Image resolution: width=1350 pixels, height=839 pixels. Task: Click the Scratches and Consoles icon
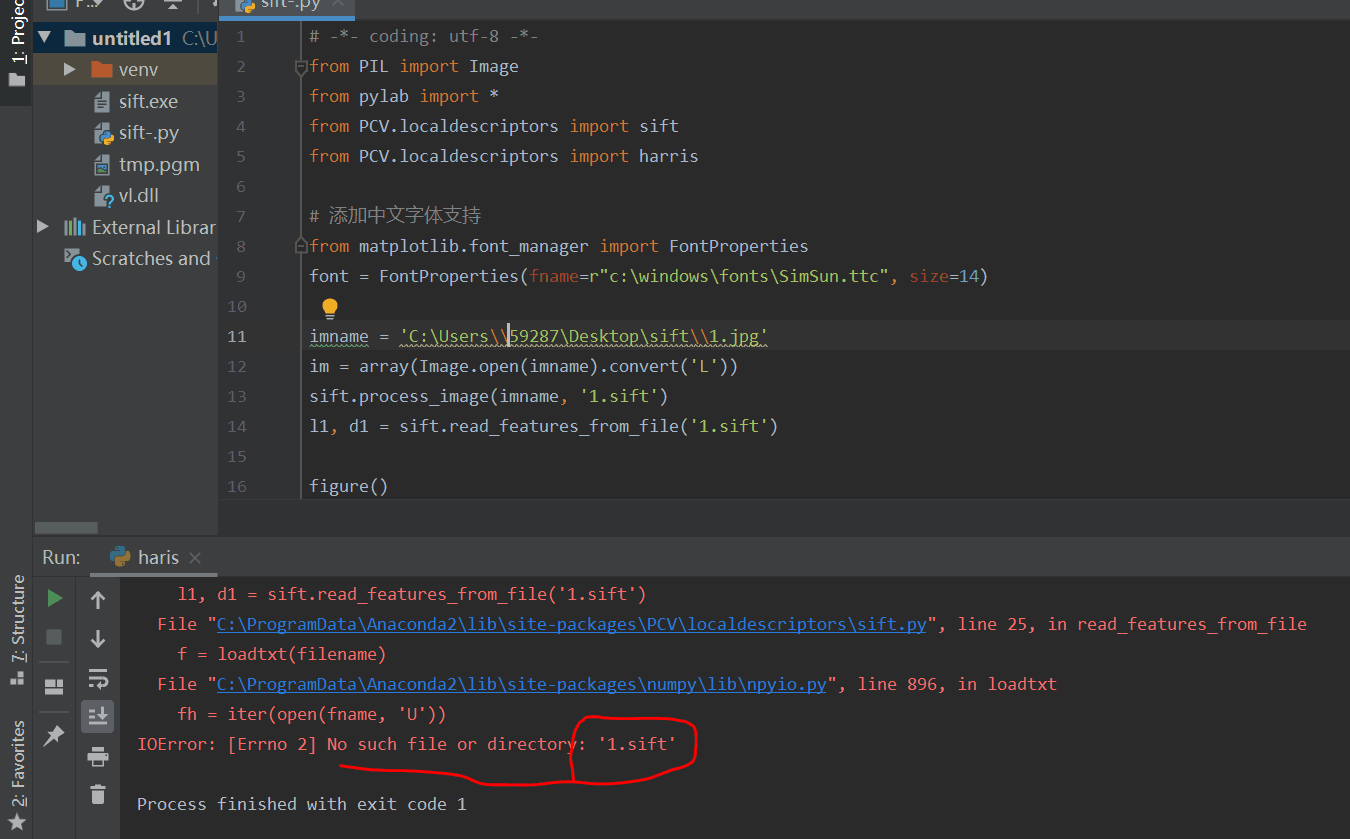click(x=75, y=259)
